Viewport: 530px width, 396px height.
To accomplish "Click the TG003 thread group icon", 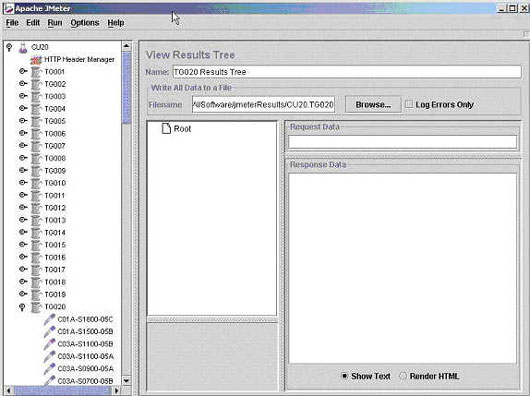I will click(x=36, y=97).
